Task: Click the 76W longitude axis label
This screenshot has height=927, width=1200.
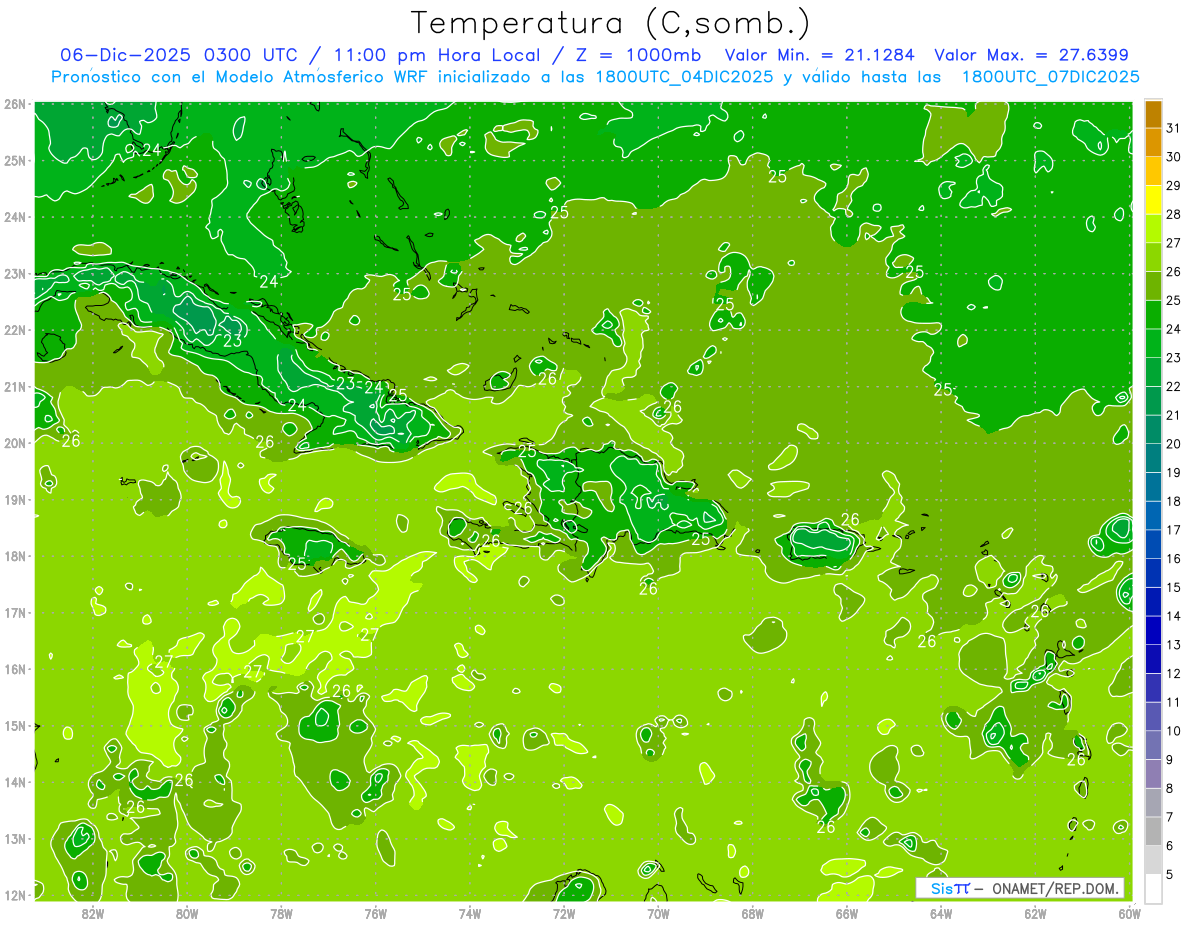Action: tap(376, 913)
